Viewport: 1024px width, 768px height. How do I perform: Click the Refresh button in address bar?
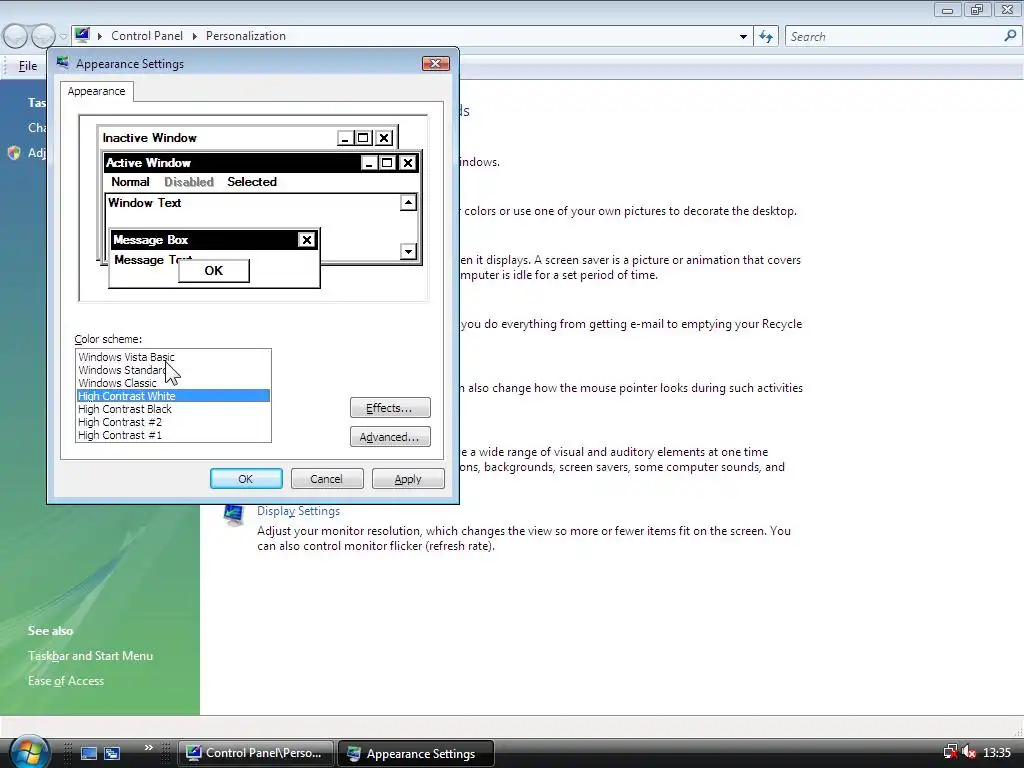(x=766, y=37)
